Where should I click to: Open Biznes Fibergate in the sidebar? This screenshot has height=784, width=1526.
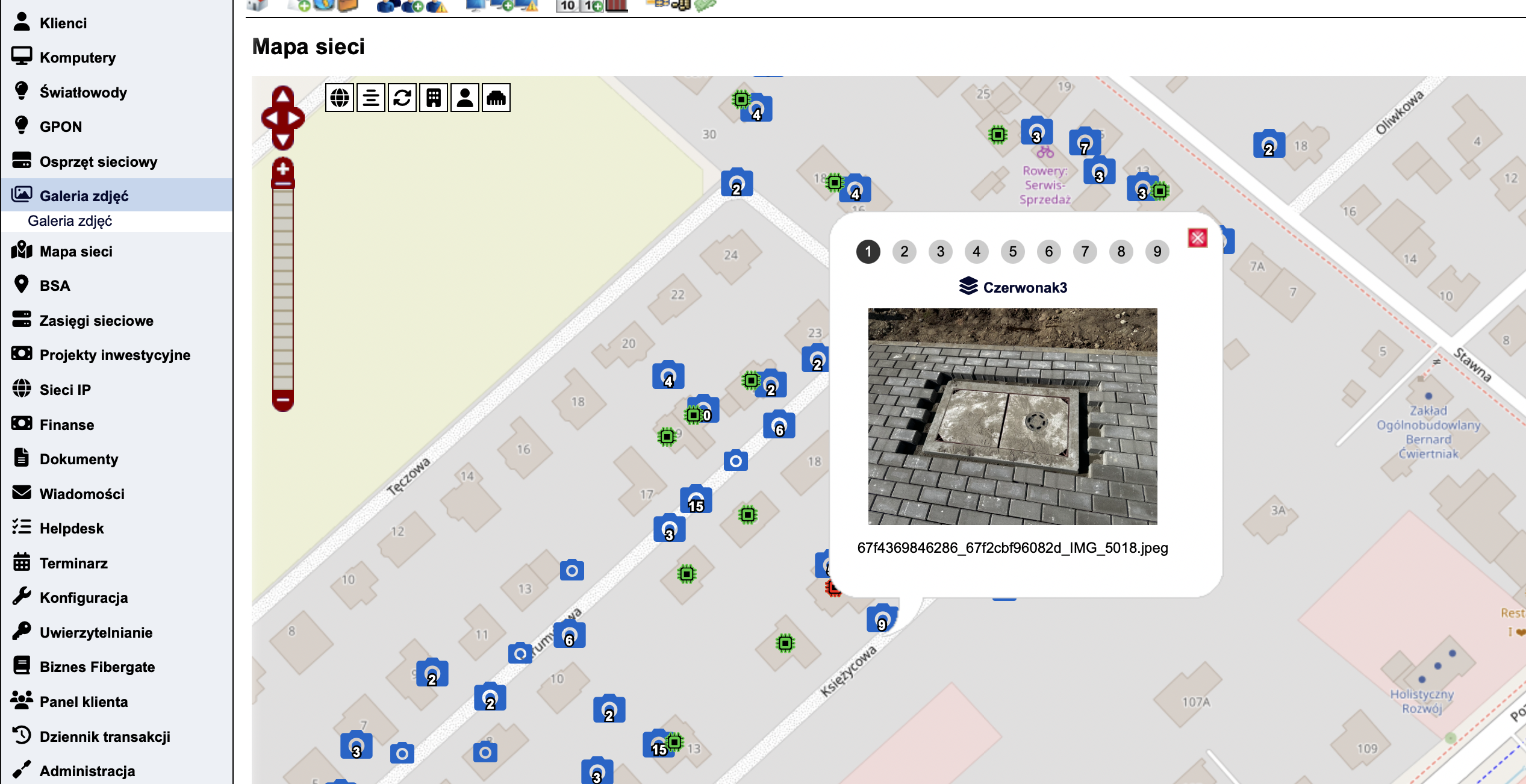click(x=117, y=667)
